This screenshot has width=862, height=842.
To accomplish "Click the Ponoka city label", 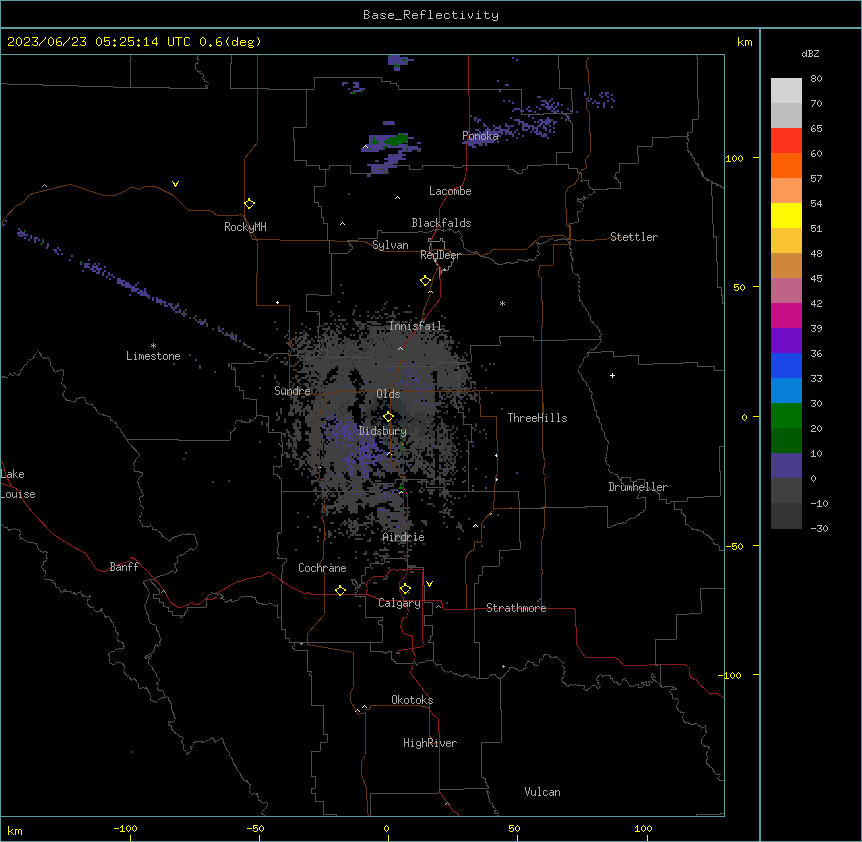I will click(x=480, y=136).
